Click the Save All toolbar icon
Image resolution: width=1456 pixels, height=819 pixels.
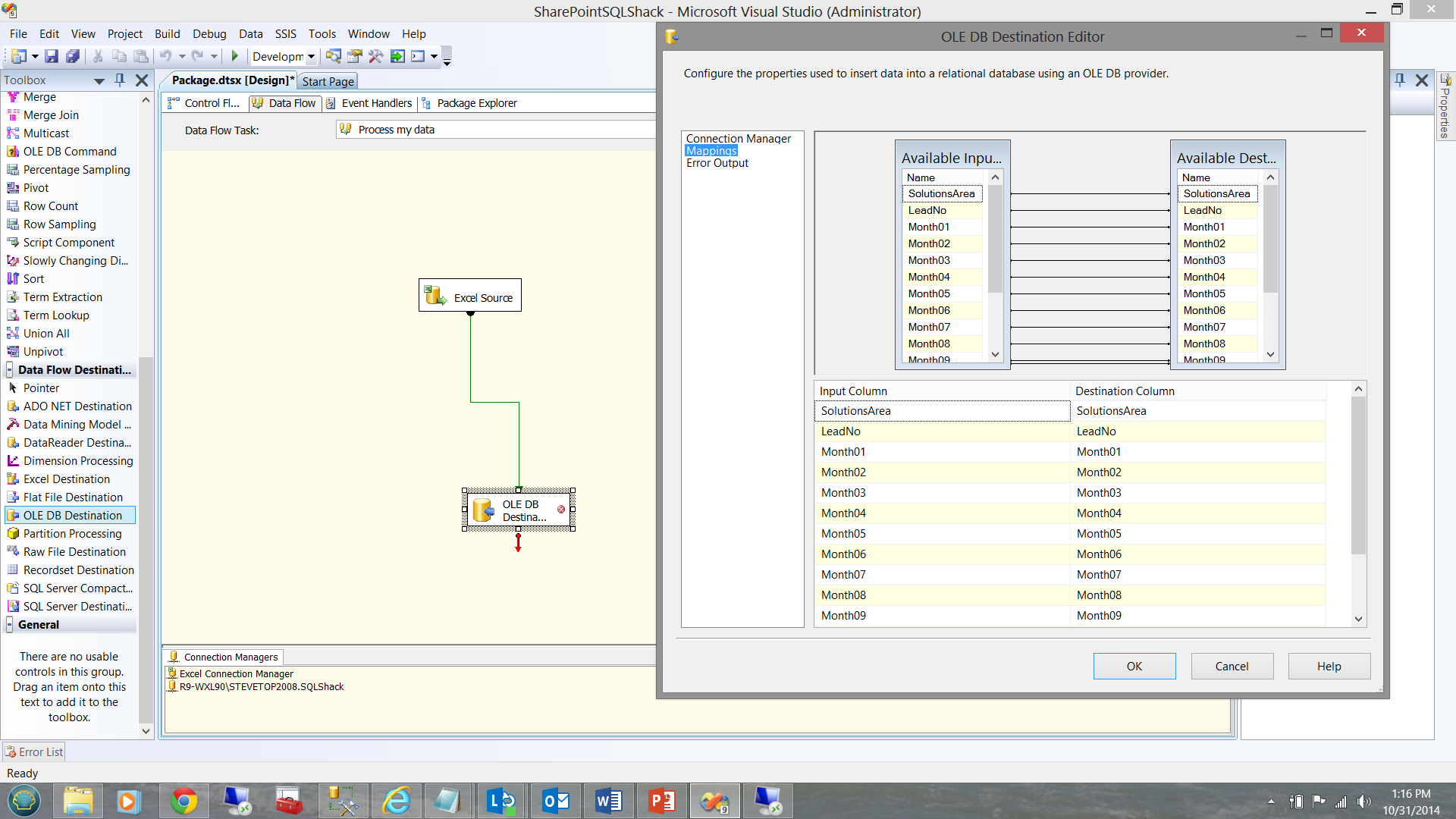(x=73, y=56)
